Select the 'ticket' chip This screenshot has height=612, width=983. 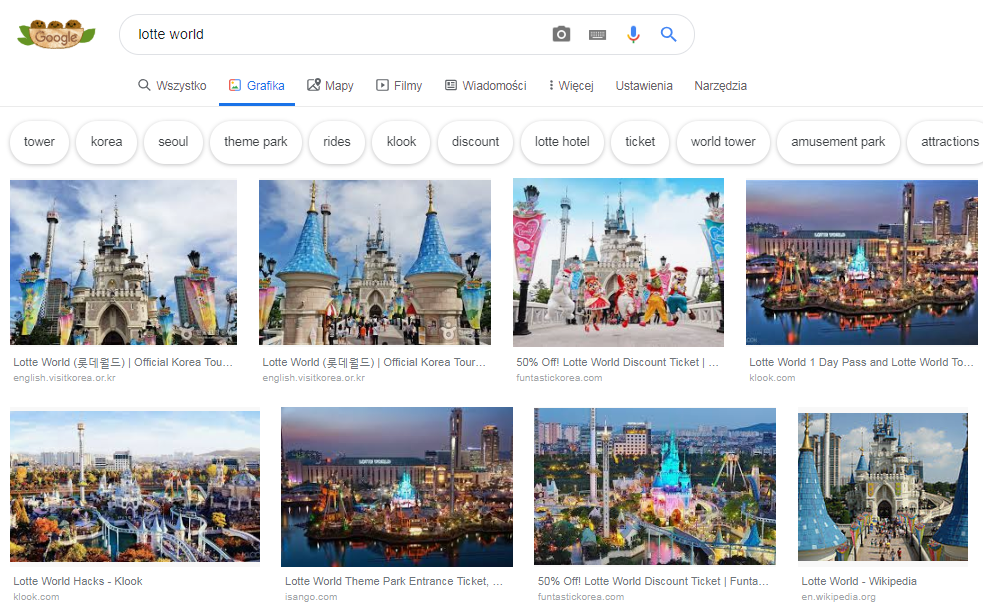tap(640, 142)
